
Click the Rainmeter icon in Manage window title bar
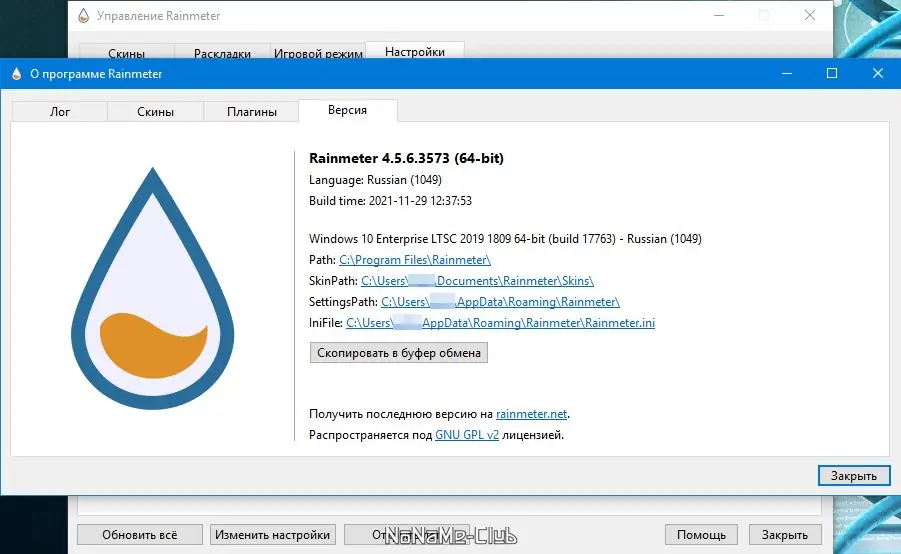tap(84, 16)
